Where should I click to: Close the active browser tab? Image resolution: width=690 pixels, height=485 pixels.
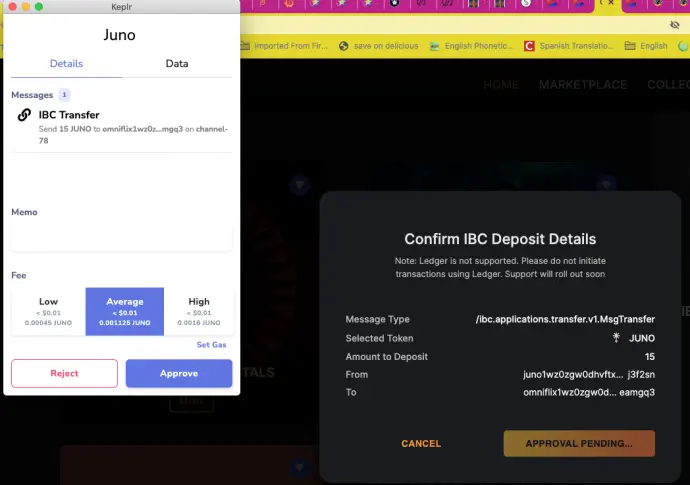(611, 3)
